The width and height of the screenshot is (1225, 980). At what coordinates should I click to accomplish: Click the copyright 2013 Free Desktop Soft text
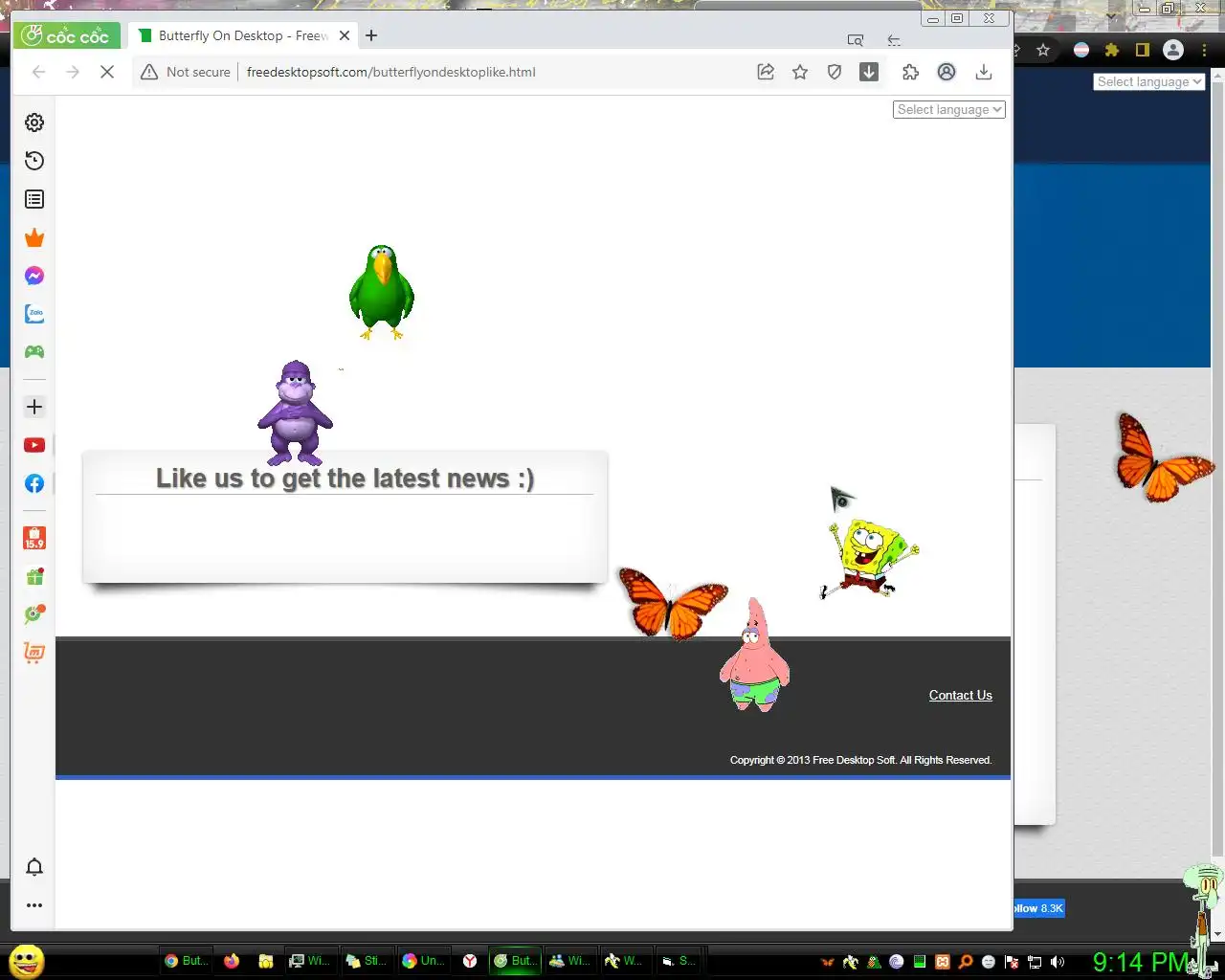point(860,760)
